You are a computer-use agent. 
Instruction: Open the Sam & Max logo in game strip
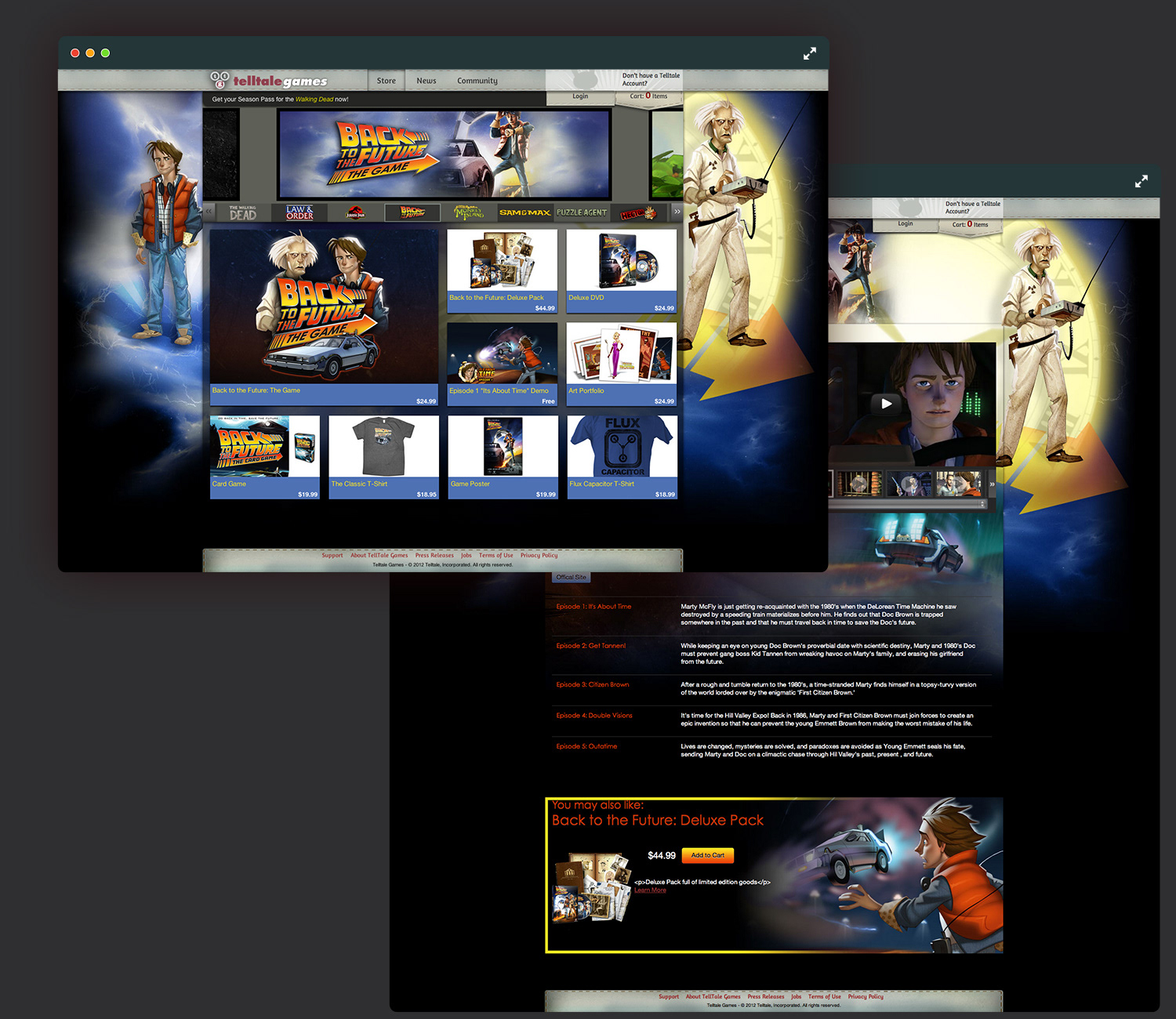tap(524, 212)
